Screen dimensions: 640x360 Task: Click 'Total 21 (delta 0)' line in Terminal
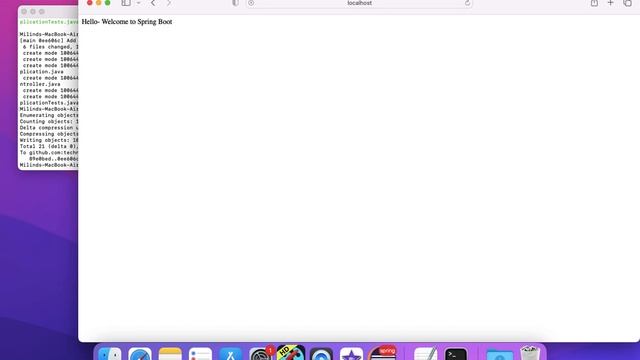(49, 146)
